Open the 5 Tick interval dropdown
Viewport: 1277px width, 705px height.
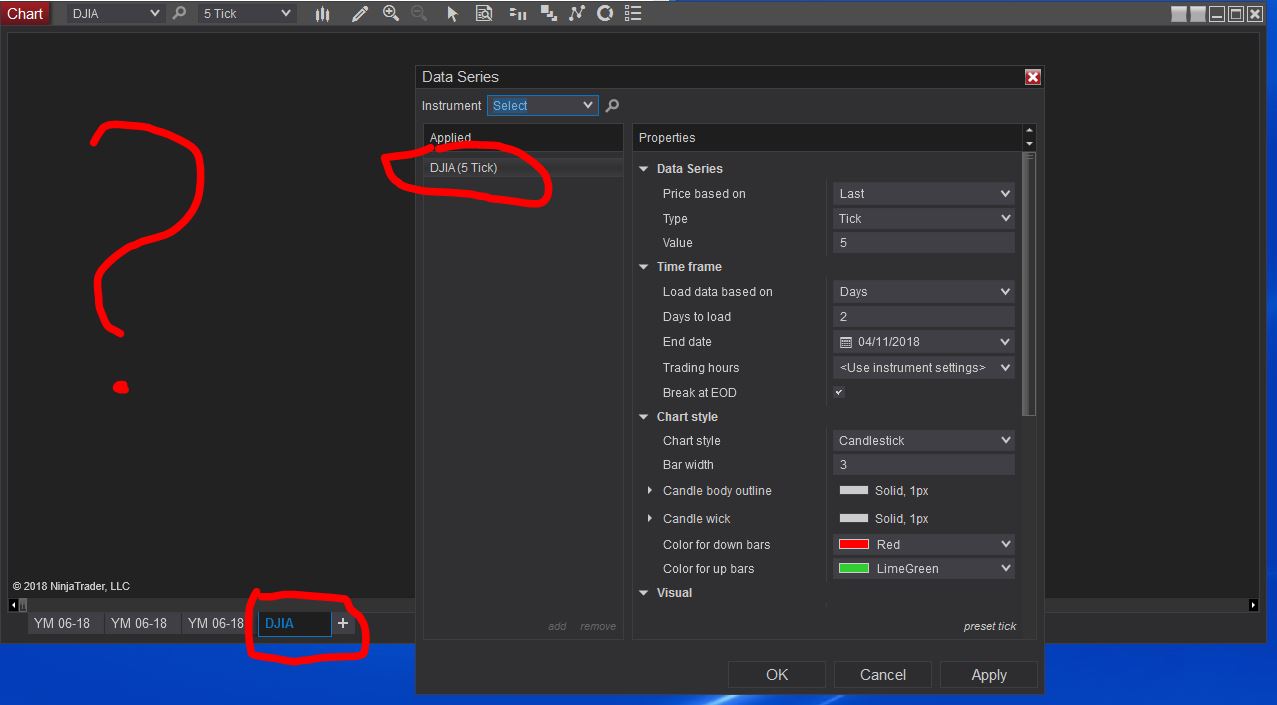[x=245, y=13]
